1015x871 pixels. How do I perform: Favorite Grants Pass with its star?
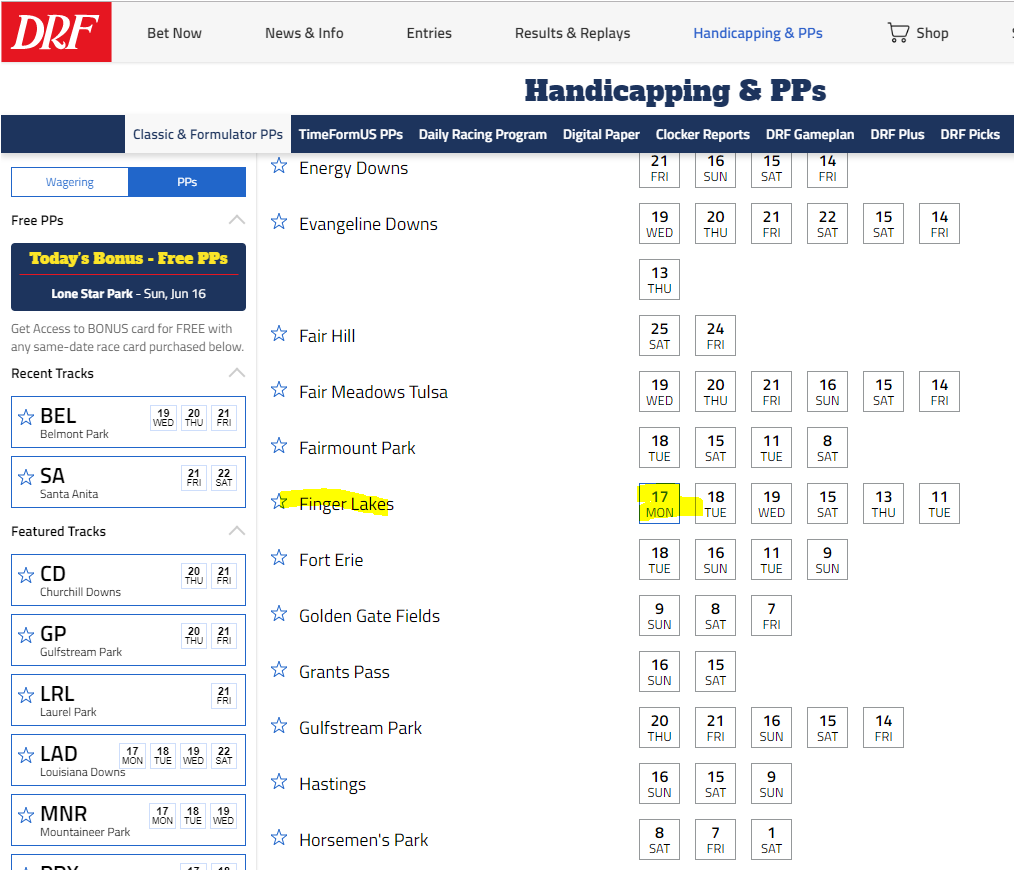[279, 670]
